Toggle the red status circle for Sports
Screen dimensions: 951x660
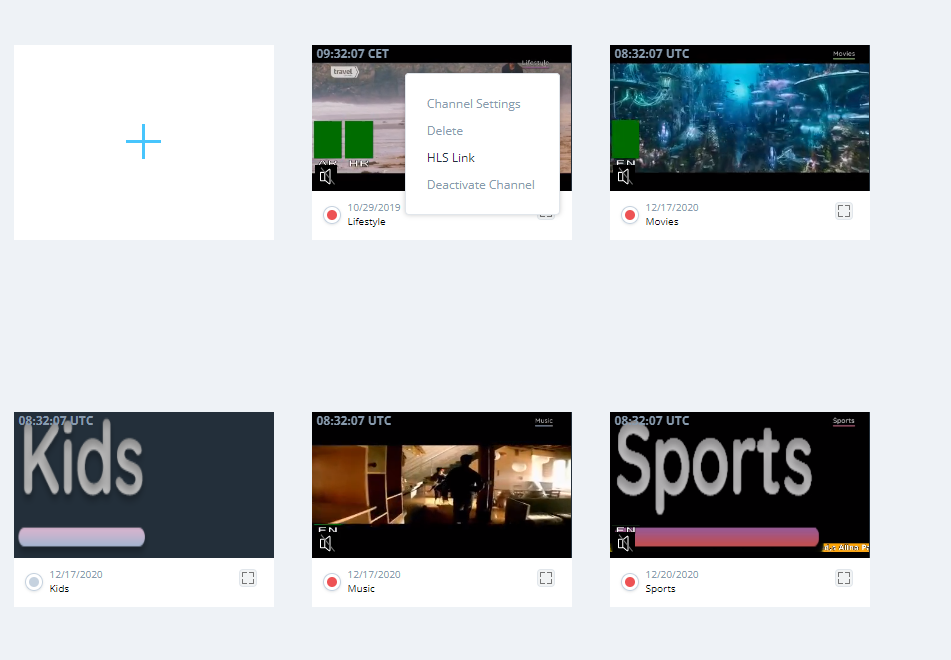click(x=630, y=582)
